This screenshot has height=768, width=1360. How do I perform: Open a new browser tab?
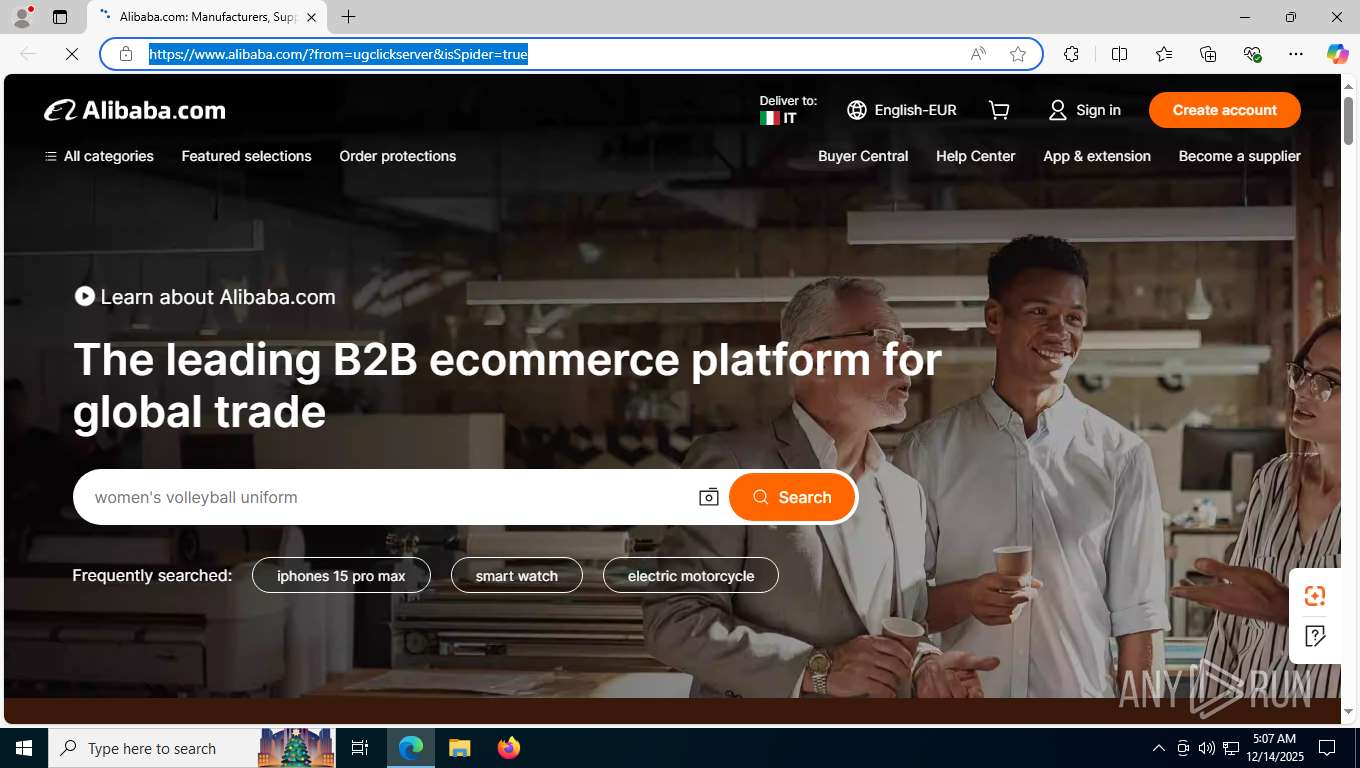(348, 17)
